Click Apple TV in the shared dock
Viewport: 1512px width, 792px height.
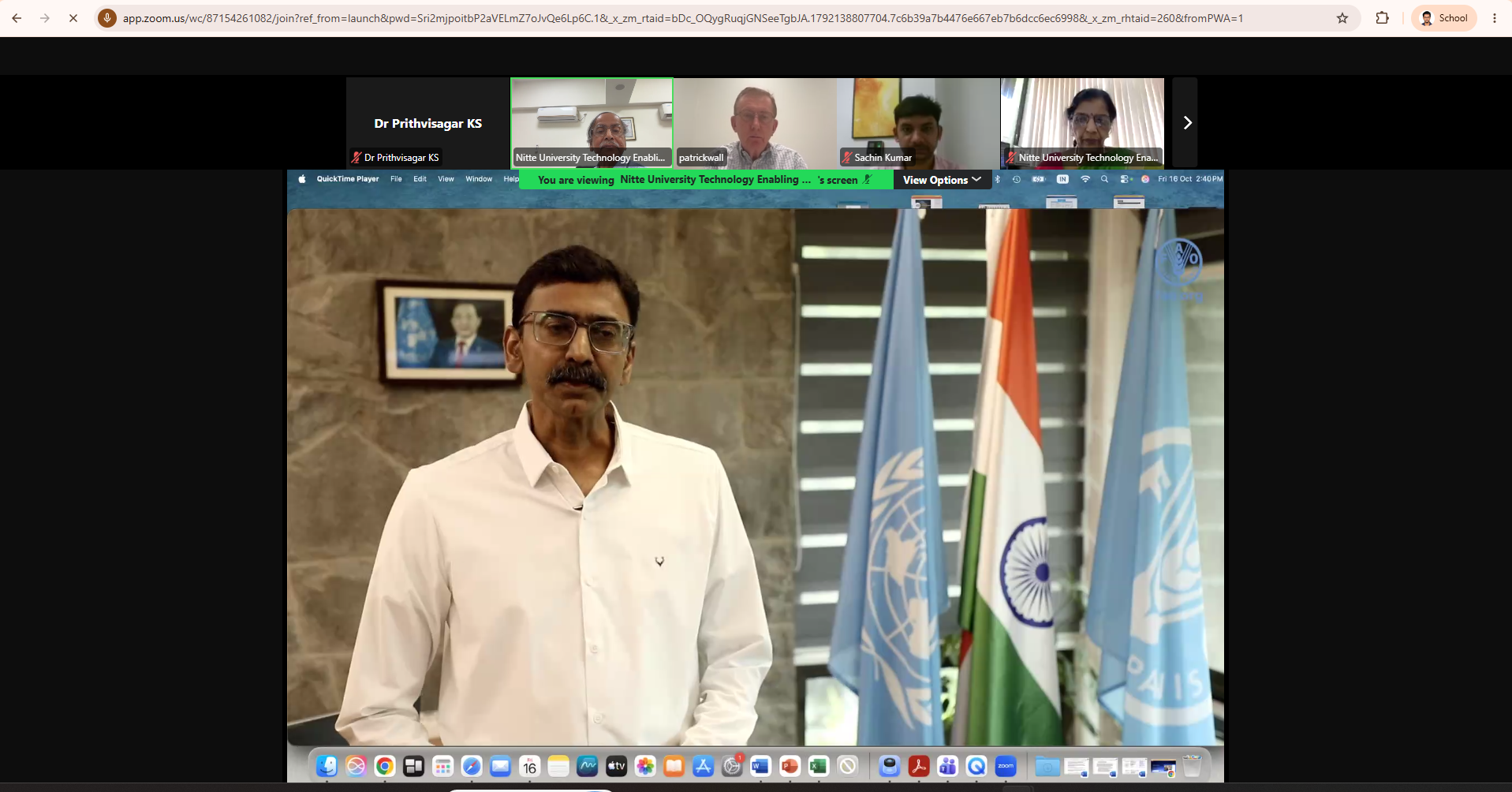616,765
